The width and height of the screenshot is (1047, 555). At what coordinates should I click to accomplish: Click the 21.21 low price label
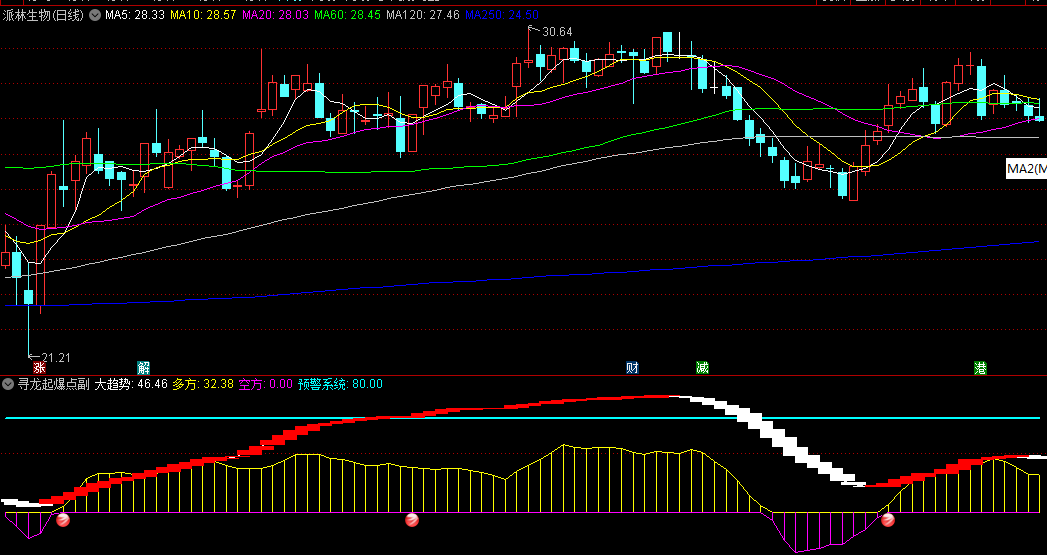[x=55, y=358]
